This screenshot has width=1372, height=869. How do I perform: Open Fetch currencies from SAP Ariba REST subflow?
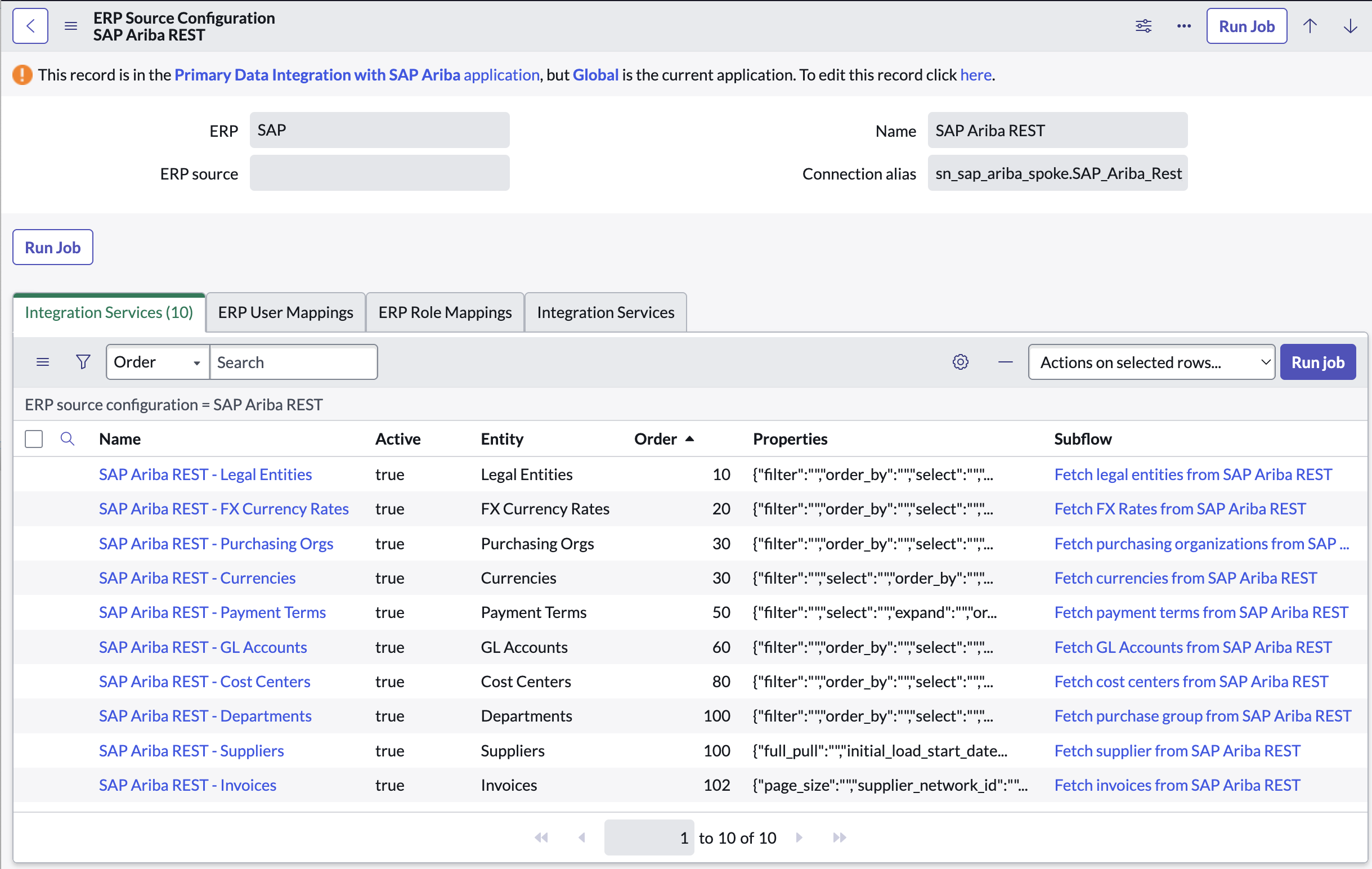(1186, 577)
